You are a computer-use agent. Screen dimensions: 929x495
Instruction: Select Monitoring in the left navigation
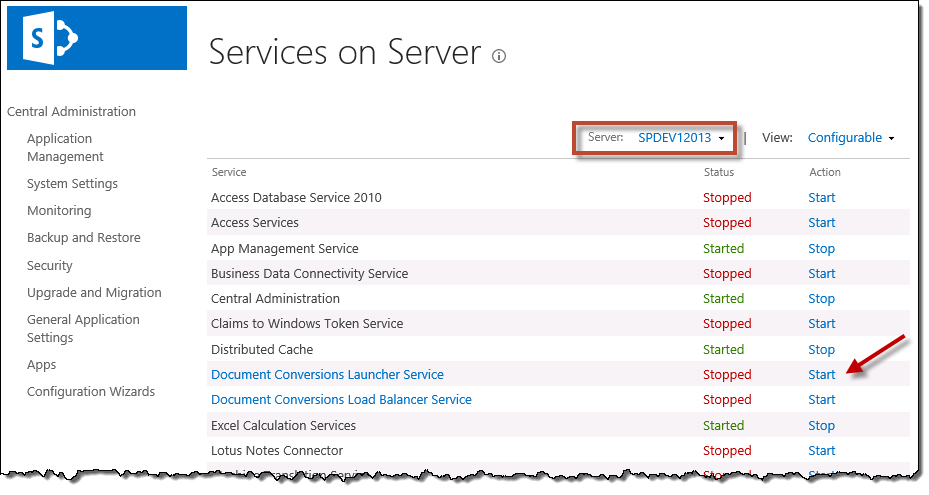[59, 211]
